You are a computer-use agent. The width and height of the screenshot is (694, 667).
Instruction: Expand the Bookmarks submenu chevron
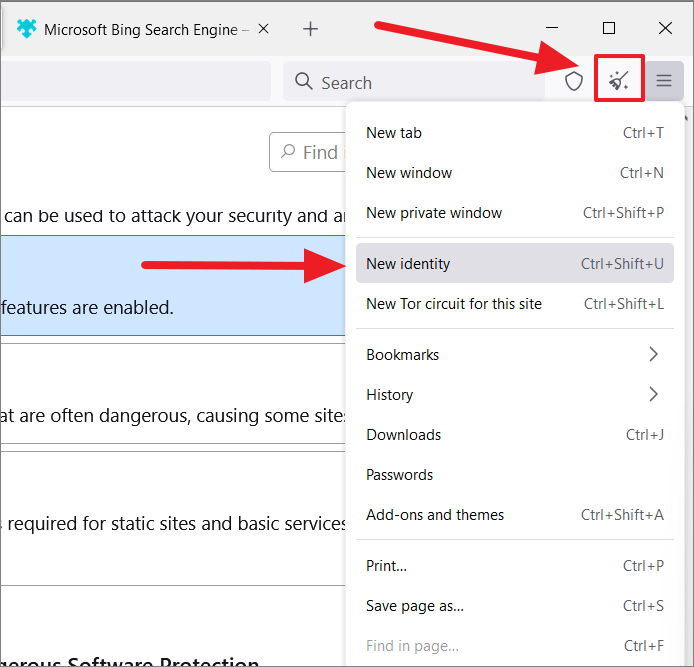(653, 354)
